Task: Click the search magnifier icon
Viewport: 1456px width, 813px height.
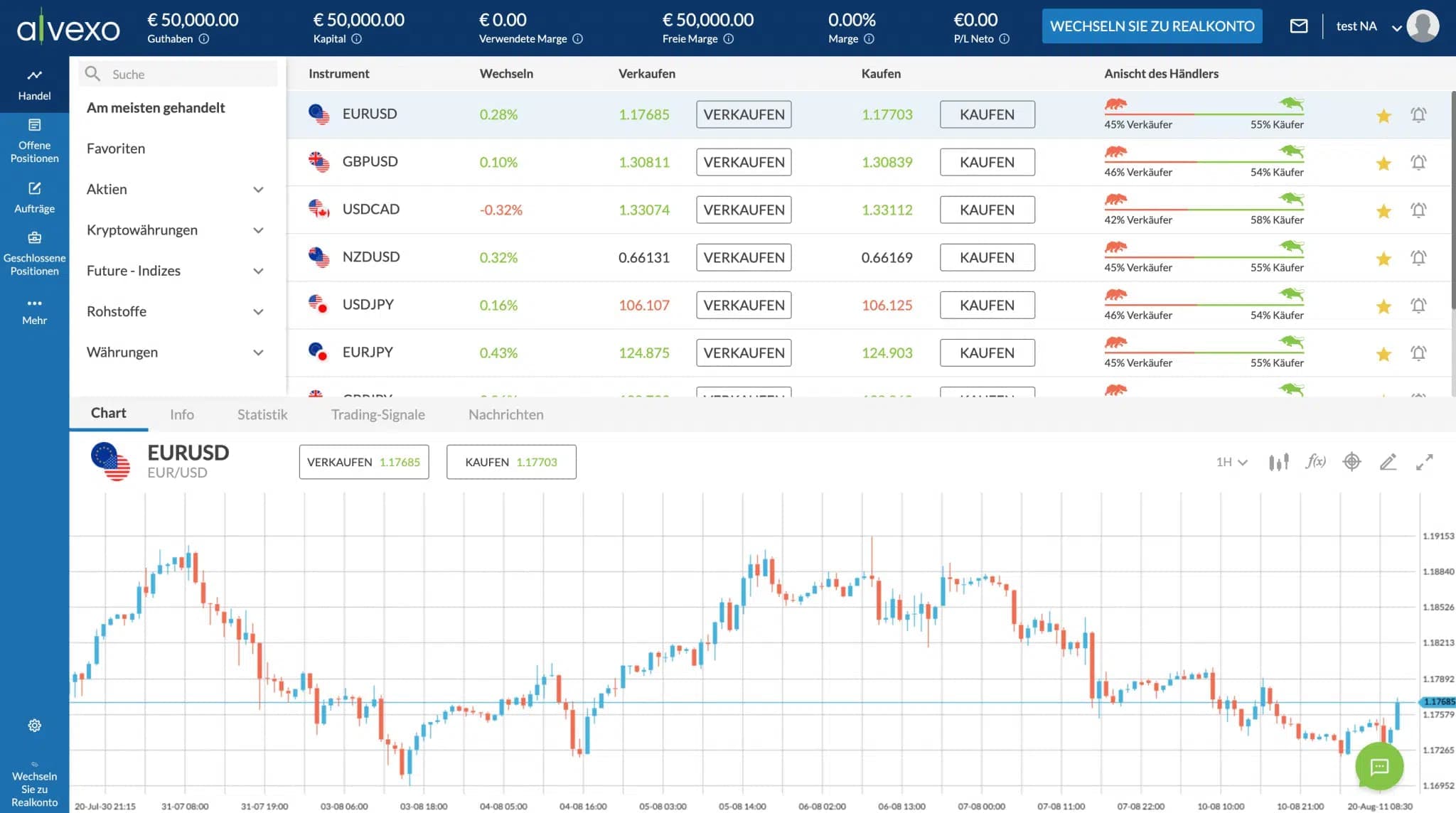Action: [x=92, y=73]
